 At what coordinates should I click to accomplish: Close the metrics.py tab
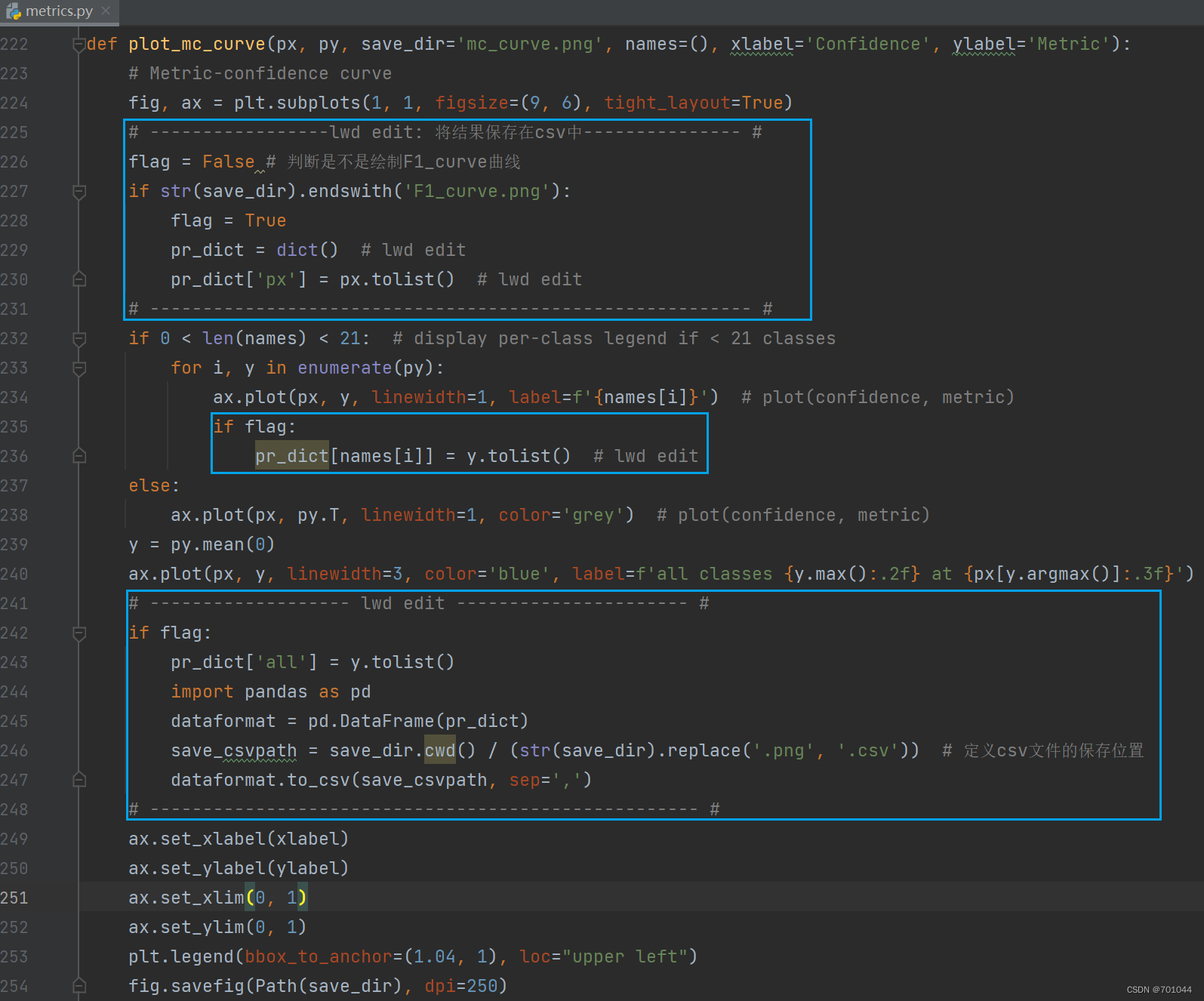106,11
